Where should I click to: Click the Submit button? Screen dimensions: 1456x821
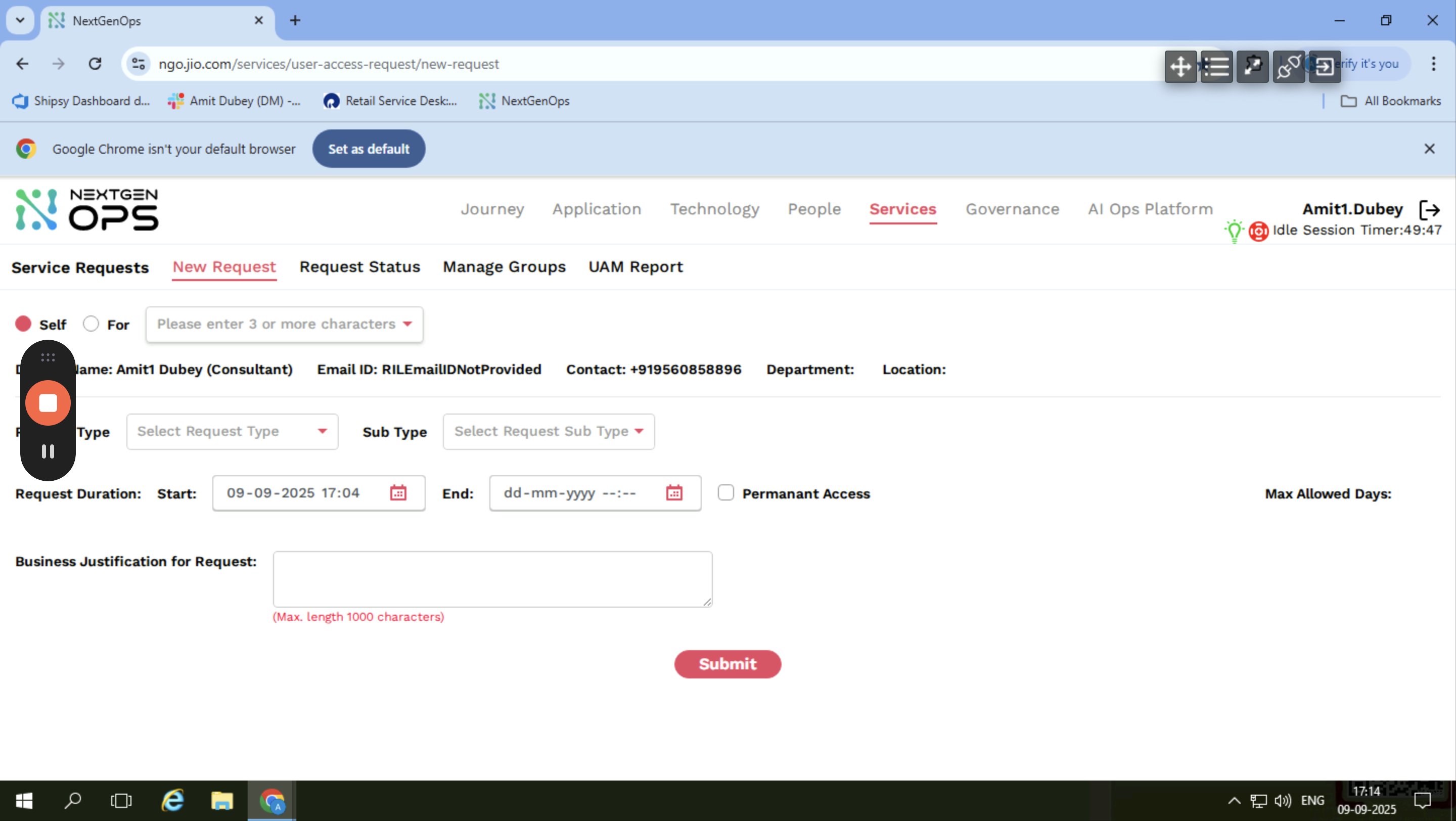pos(727,664)
